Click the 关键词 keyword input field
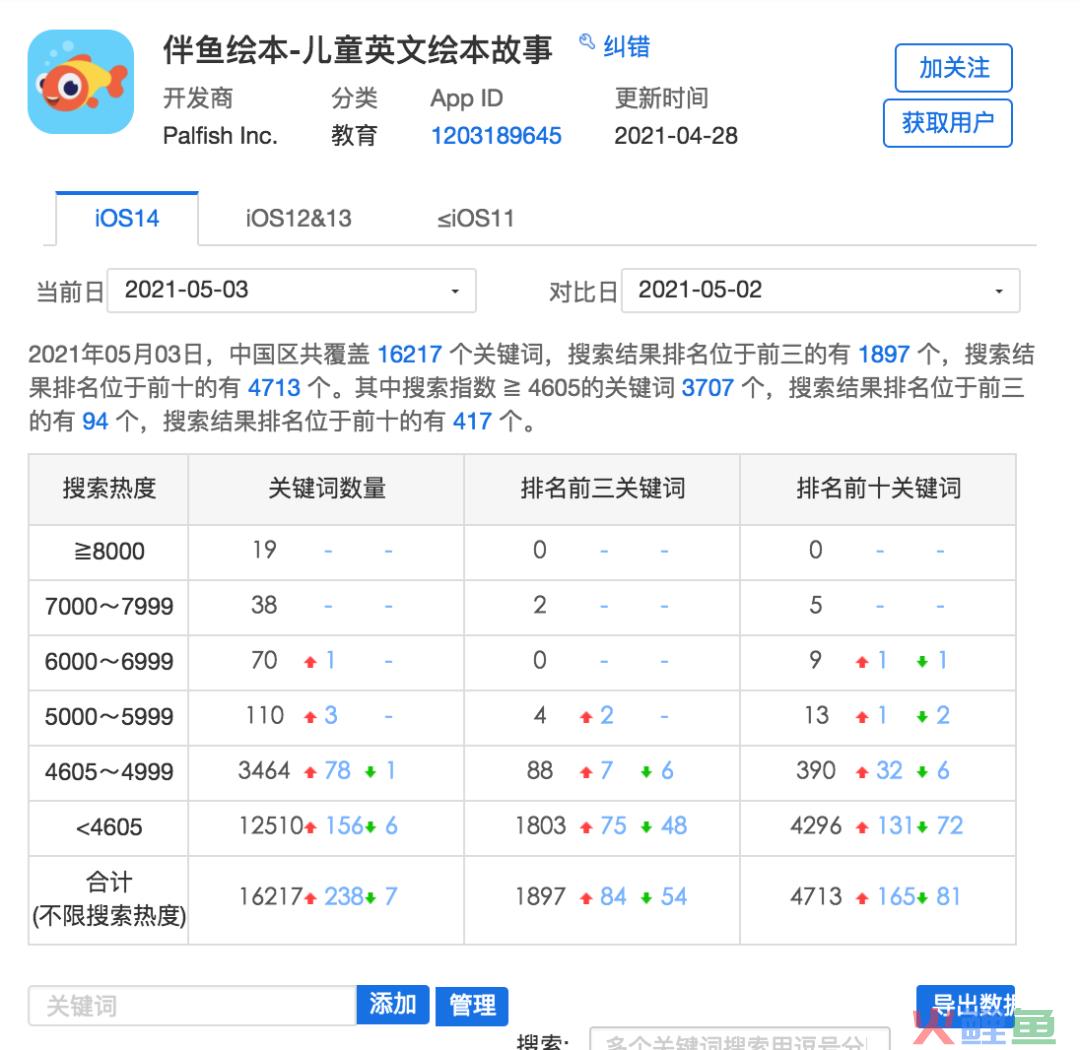The height and width of the screenshot is (1050, 1080). coord(192,1005)
